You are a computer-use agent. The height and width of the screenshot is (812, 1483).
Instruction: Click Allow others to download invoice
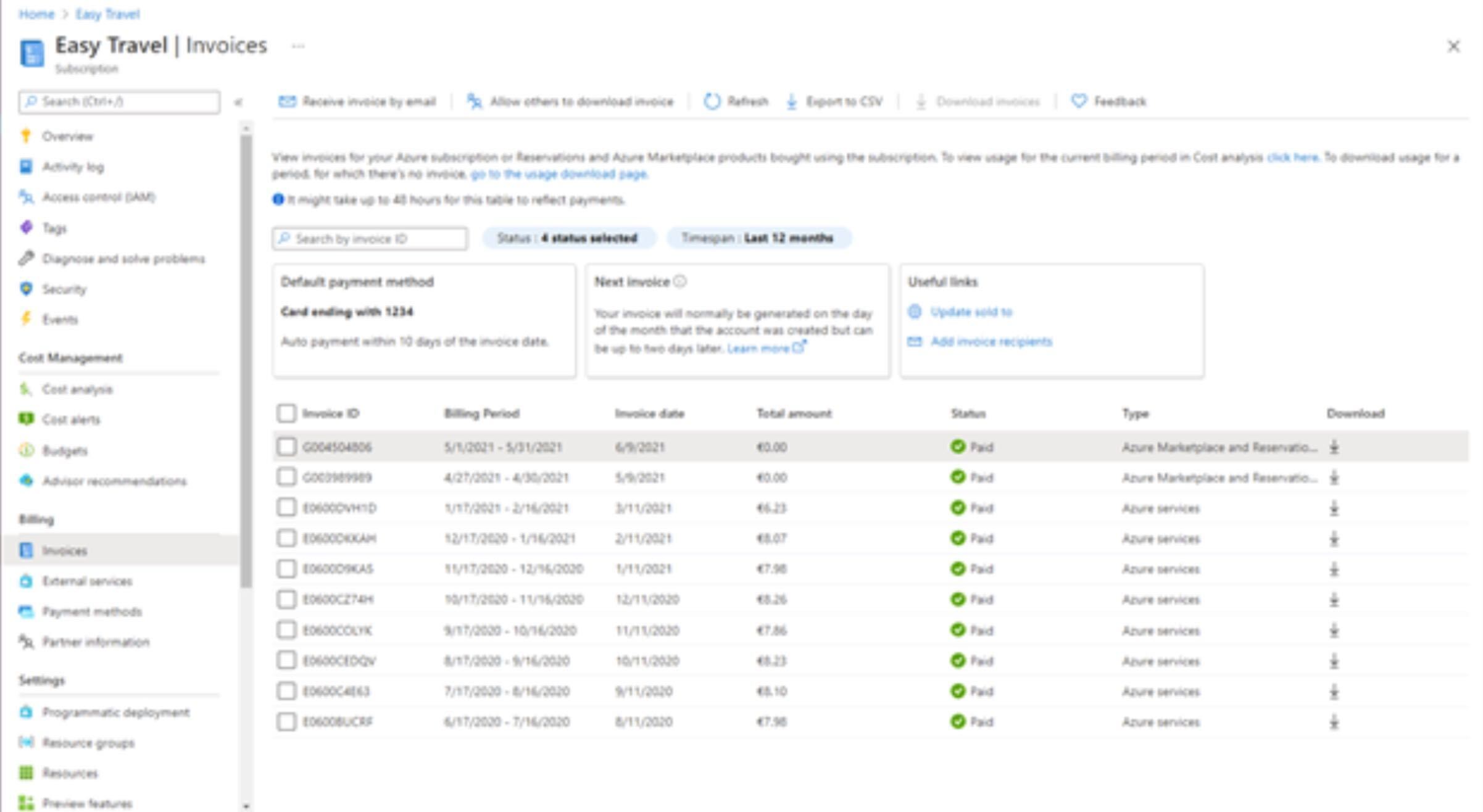(x=570, y=101)
